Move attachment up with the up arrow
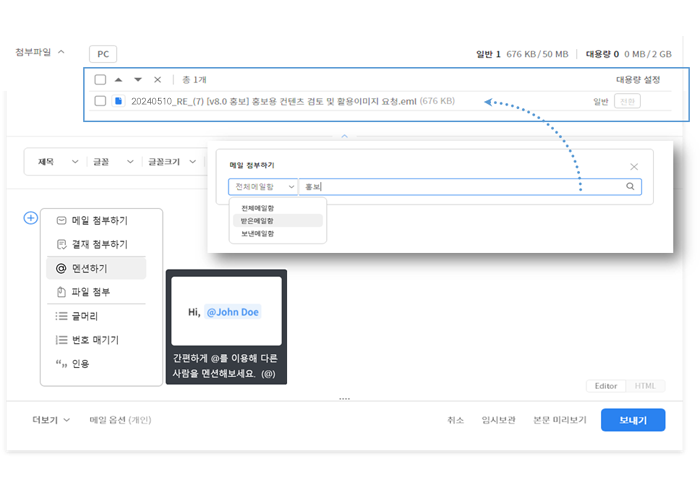 [119, 79]
